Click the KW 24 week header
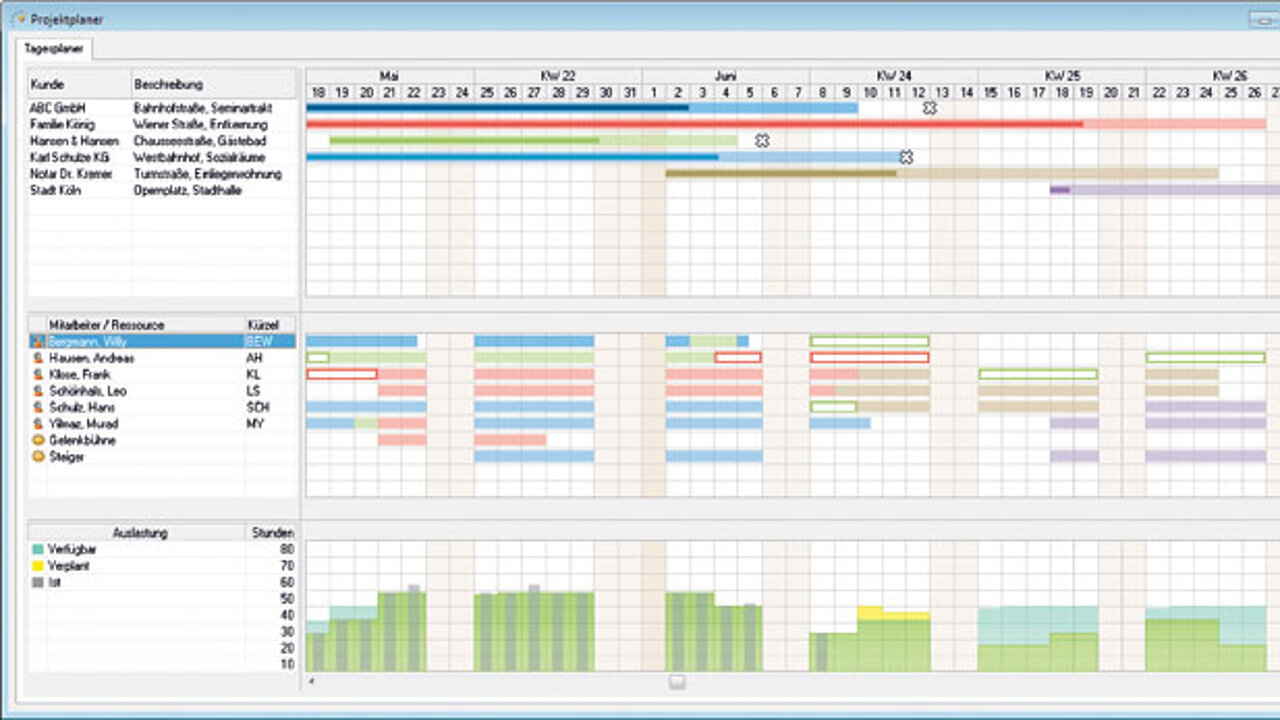Image resolution: width=1280 pixels, height=720 pixels. [x=894, y=75]
